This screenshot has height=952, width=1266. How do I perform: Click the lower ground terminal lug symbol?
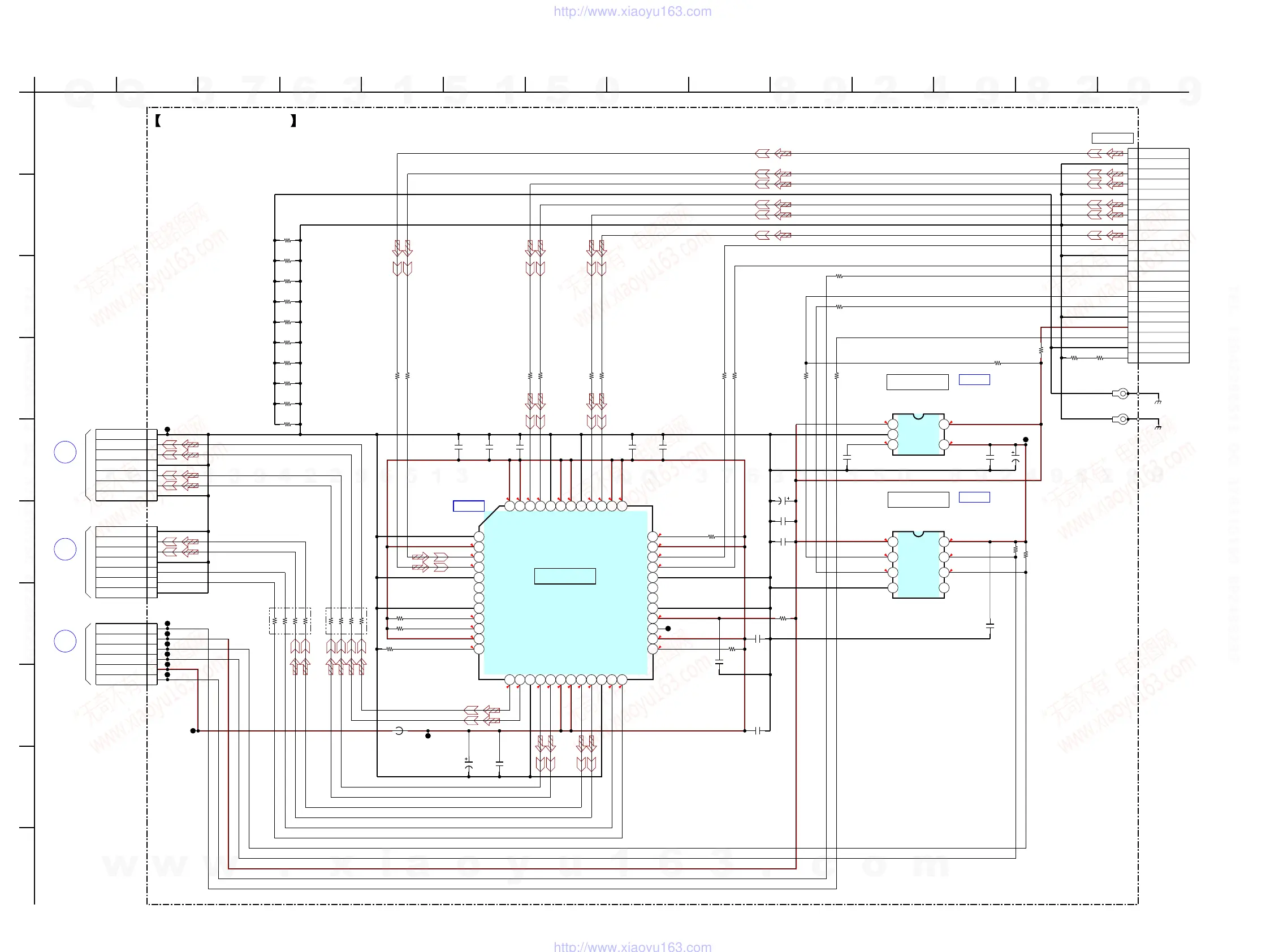(1121, 419)
